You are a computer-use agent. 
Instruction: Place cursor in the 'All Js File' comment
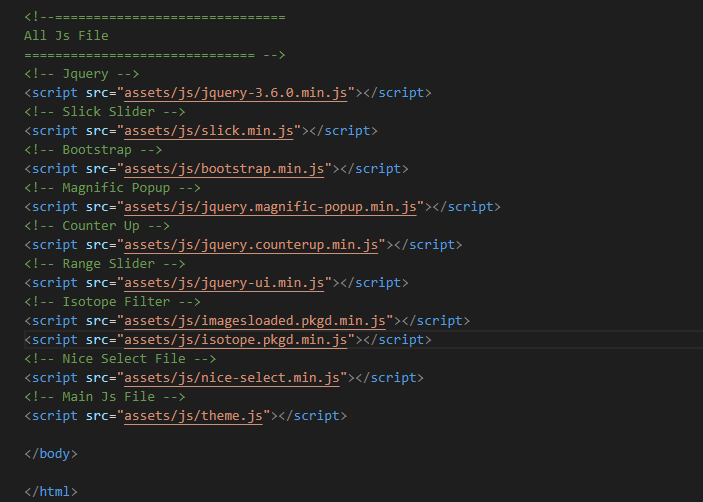[x=66, y=36]
